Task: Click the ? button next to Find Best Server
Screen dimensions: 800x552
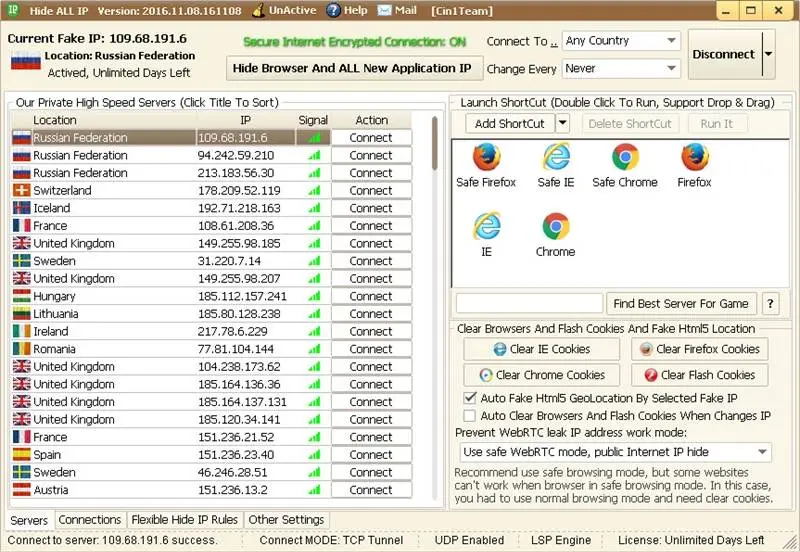Action: click(x=770, y=304)
